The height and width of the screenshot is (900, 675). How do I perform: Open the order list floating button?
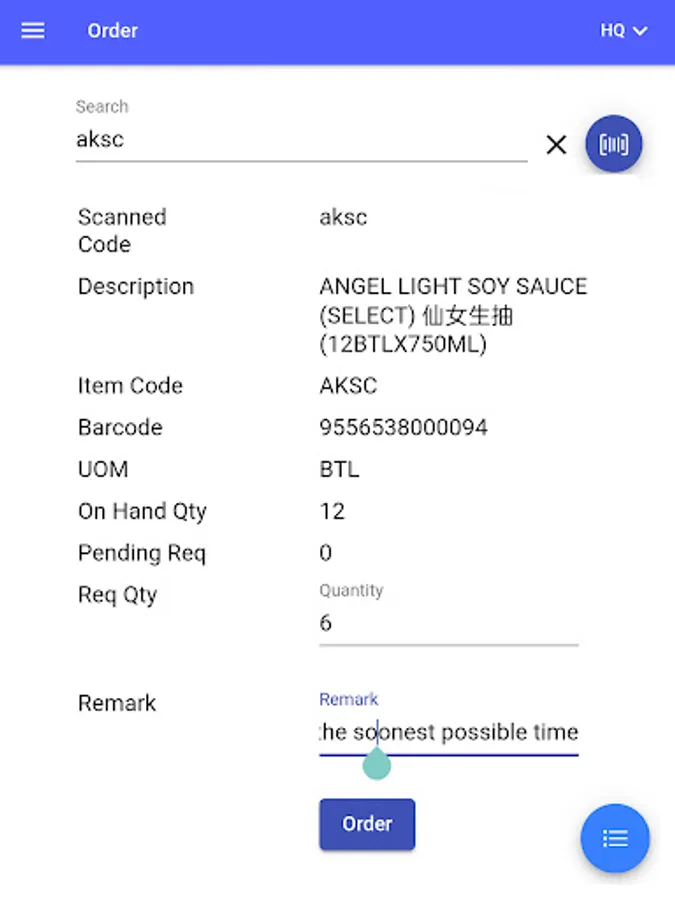pyautogui.click(x=615, y=838)
